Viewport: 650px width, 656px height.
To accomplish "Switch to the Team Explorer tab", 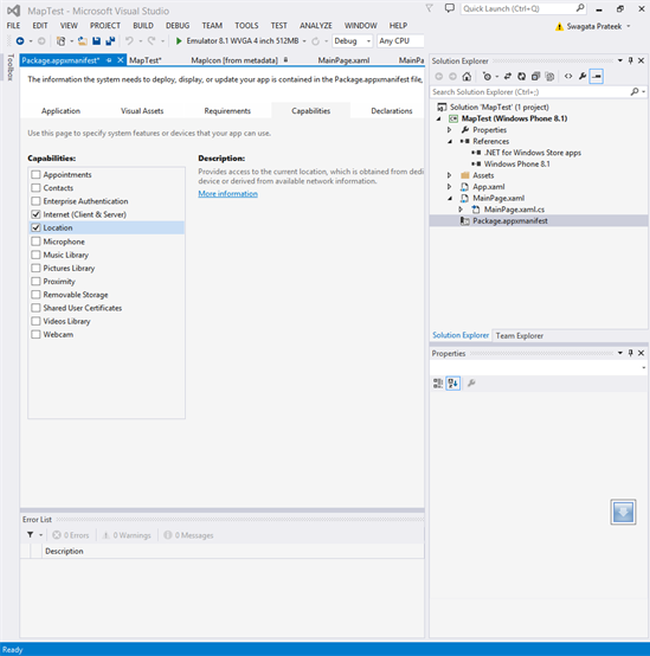I will click(519, 336).
